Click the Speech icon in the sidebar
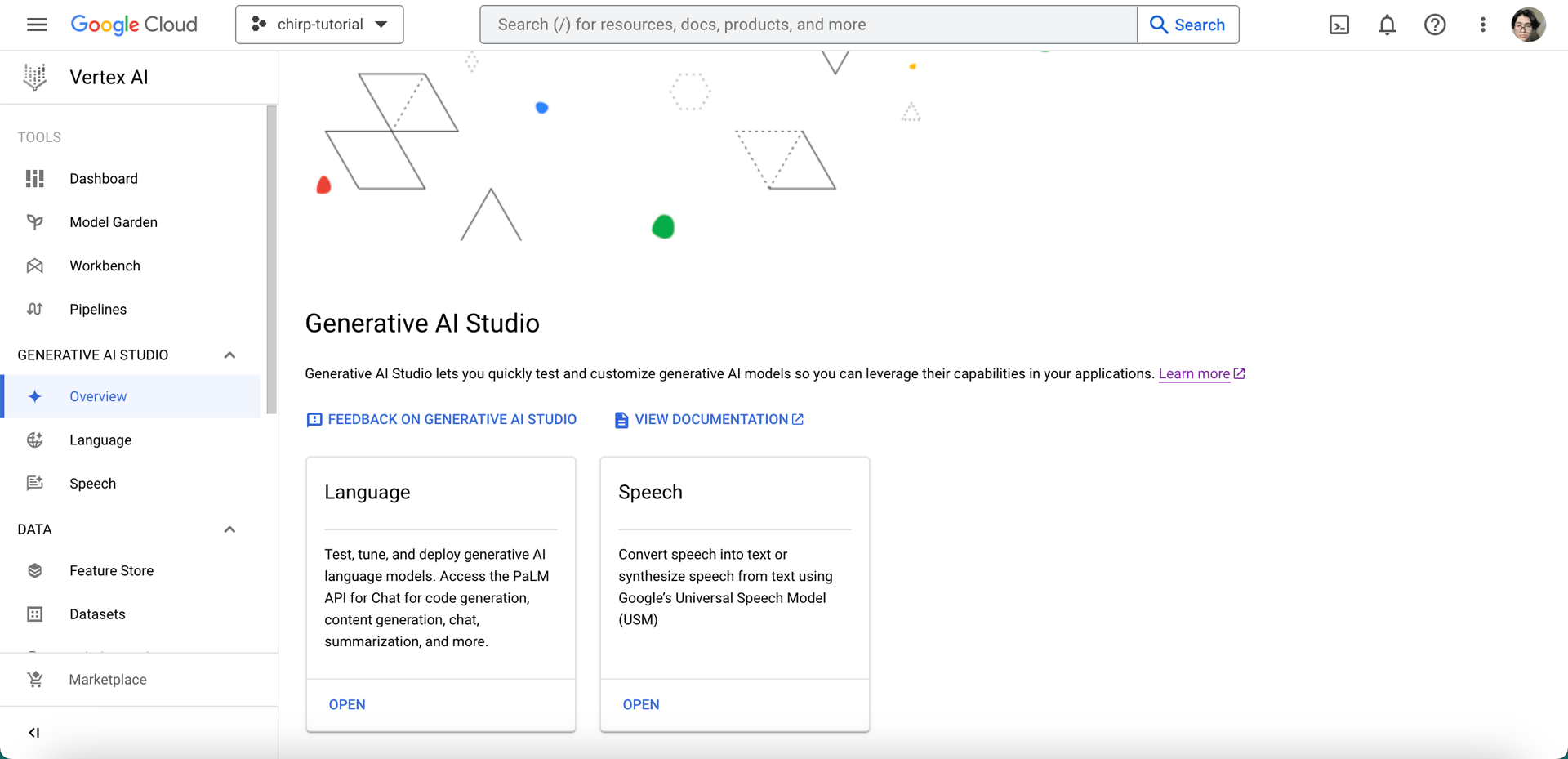Image resolution: width=1568 pixels, height=759 pixels. pos(35,484)
